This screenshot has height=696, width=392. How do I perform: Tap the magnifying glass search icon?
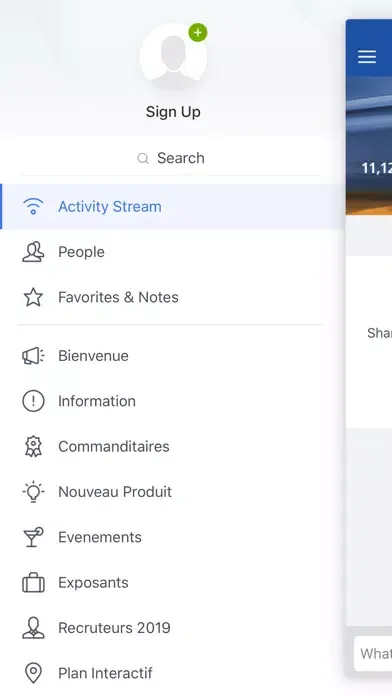click(143, 158)
